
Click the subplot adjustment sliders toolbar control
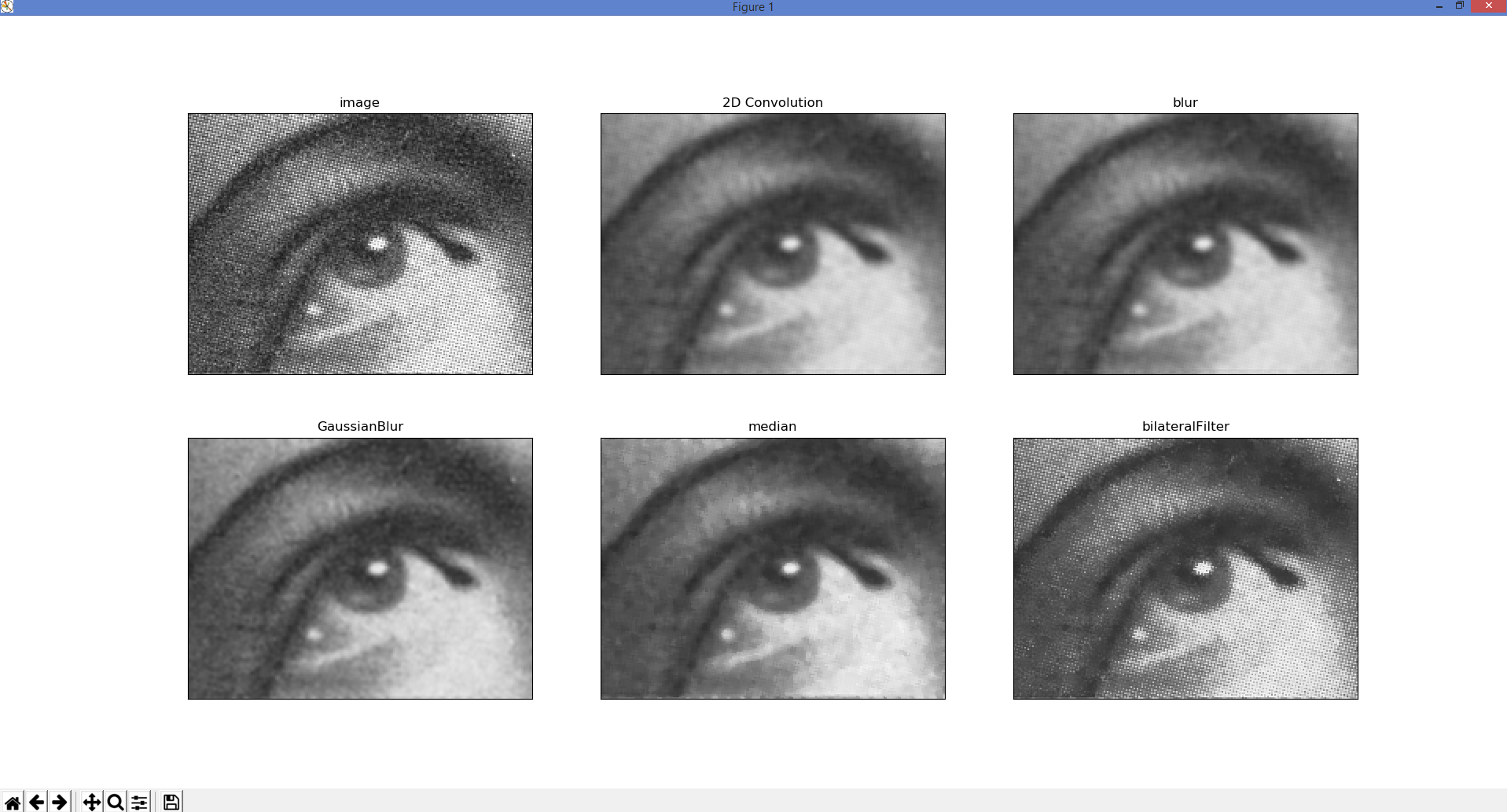138,803
